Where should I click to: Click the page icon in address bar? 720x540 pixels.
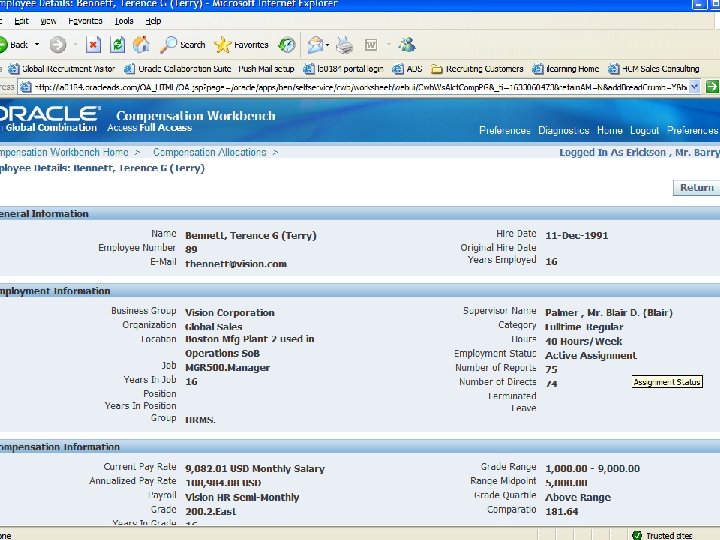click(26, 87)
